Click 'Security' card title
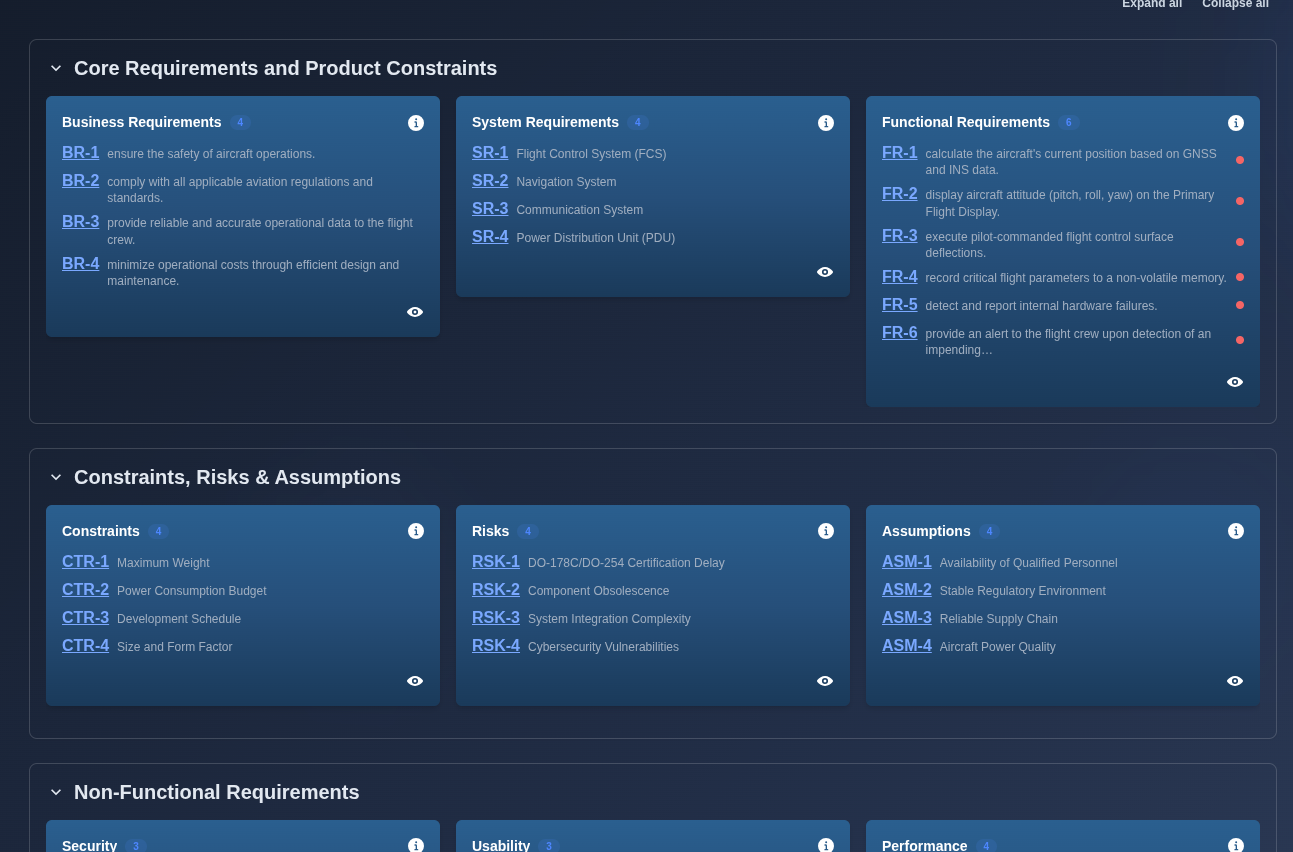This screenshot has width=1293, height=852. click(x=89, y=845)
